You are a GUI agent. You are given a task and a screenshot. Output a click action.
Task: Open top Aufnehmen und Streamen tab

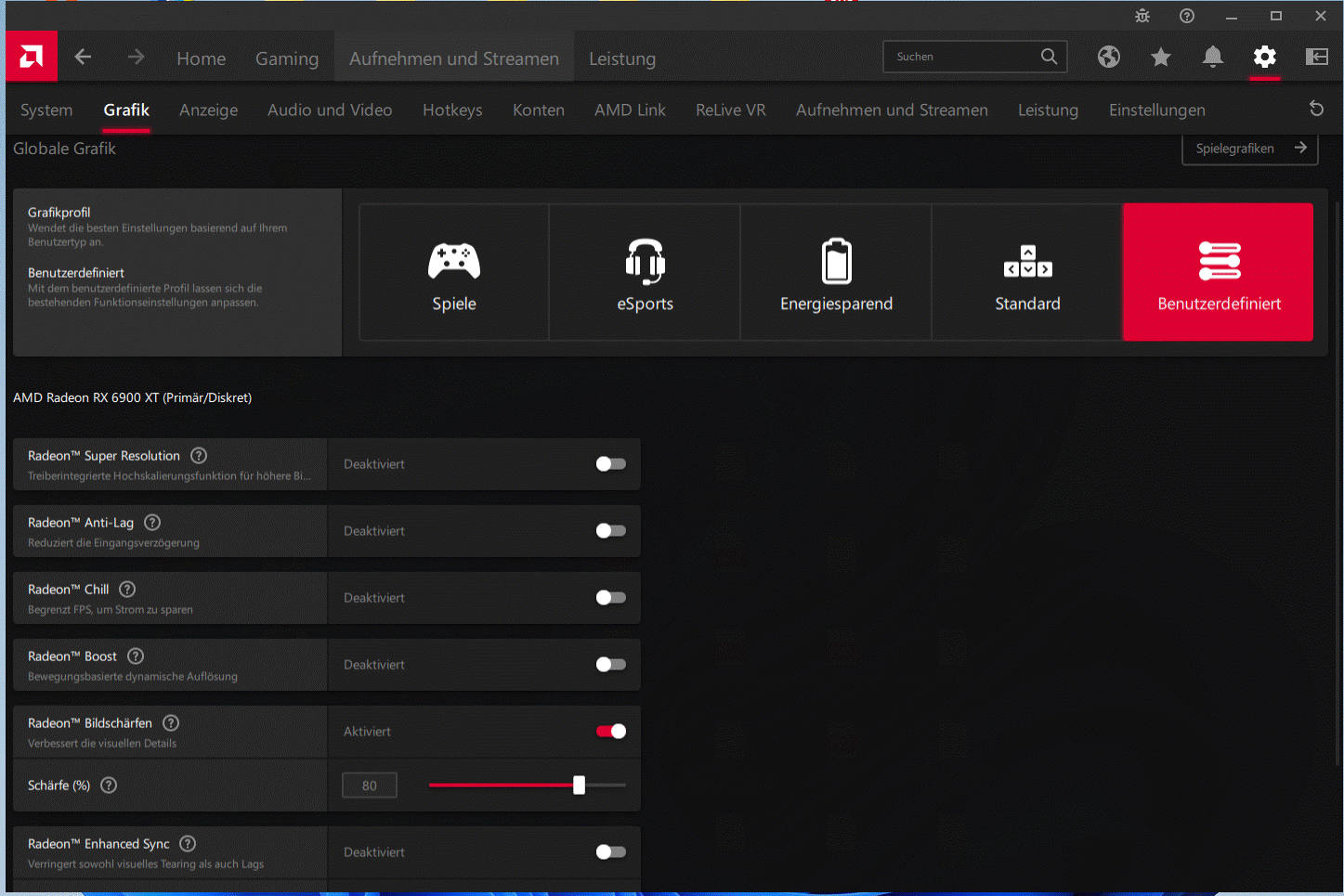point(454,58)
